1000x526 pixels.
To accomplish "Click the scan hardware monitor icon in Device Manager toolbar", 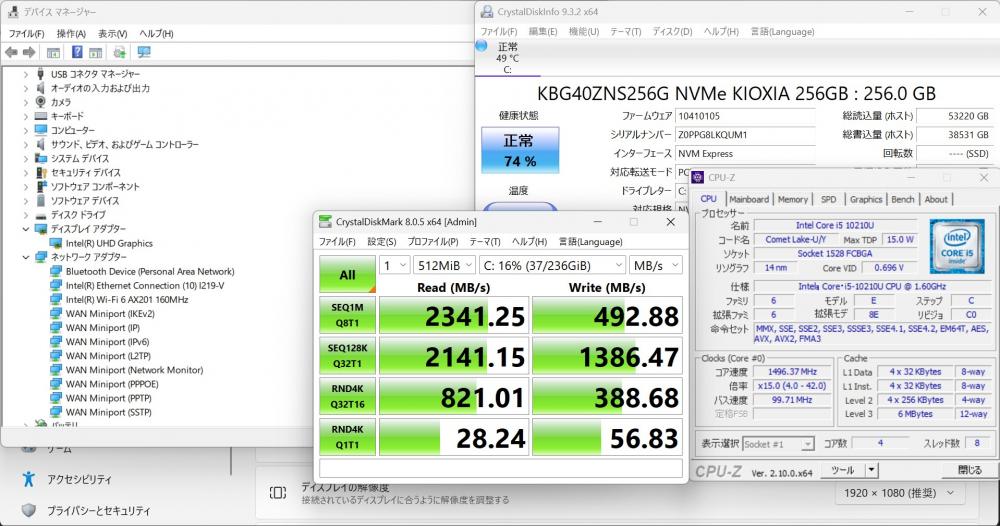I will click(x=143, y=52).
